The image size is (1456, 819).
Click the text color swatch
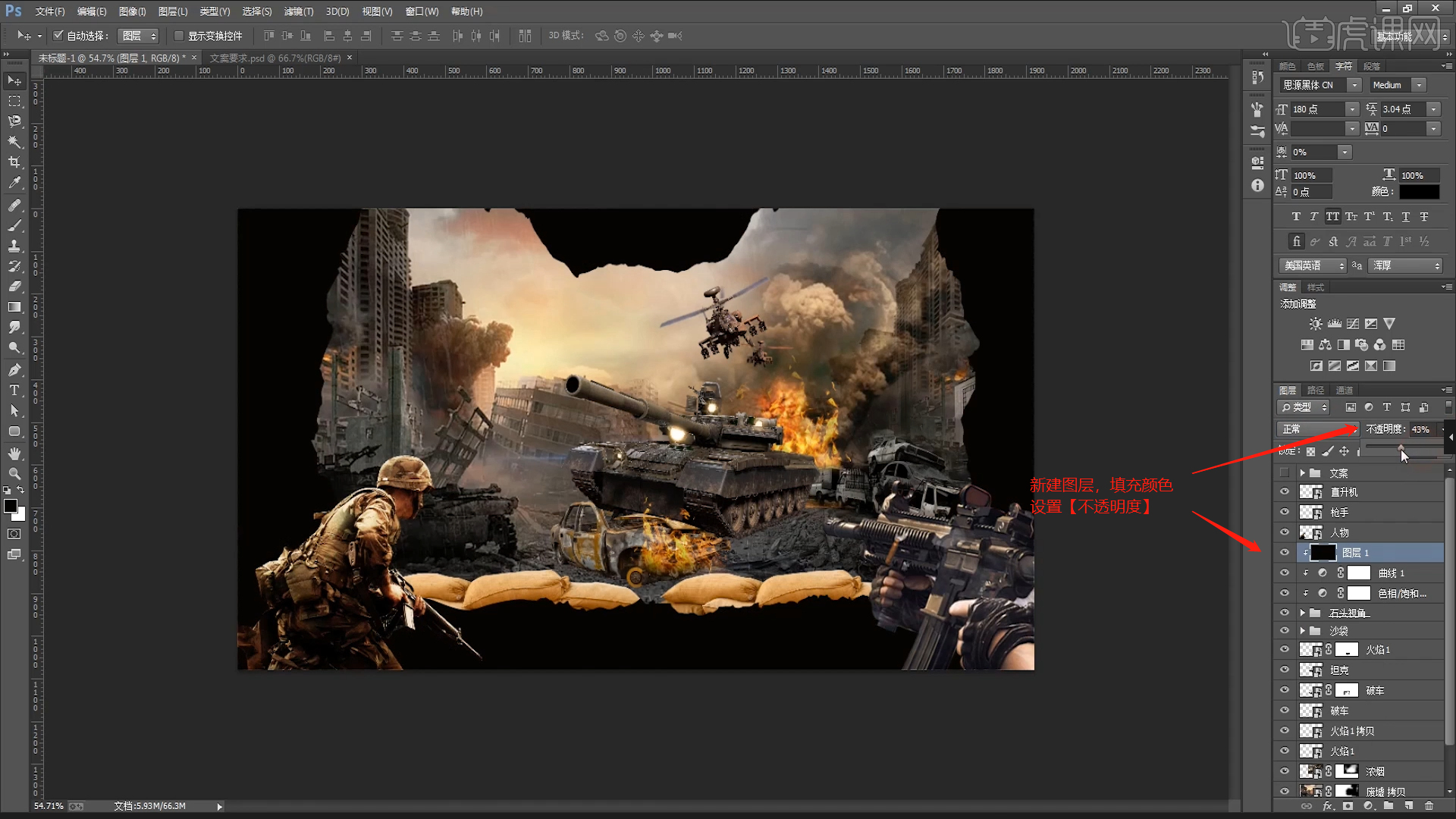(x=1419, y=192)
